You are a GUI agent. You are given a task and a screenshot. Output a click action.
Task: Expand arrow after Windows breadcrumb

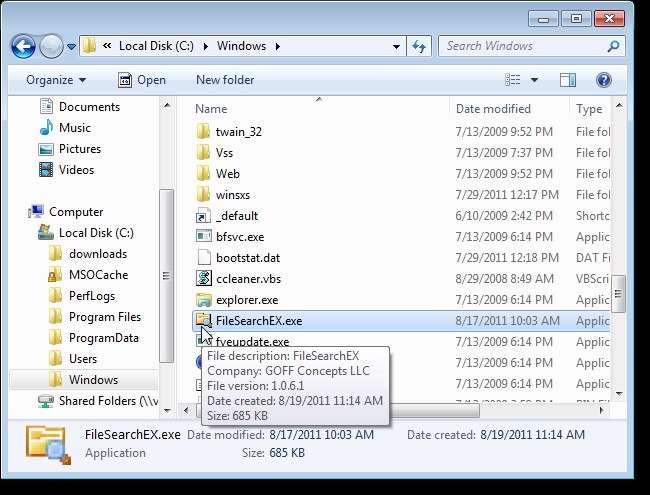[x=278, y=46]
